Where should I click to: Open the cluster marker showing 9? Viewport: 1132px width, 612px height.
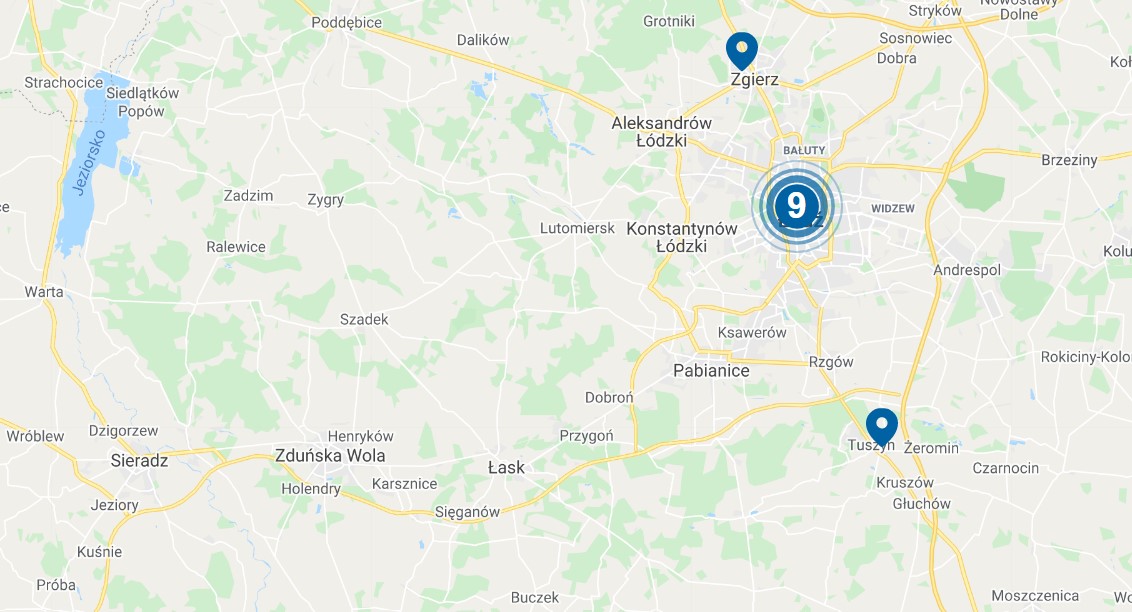(x=796, y=206)
